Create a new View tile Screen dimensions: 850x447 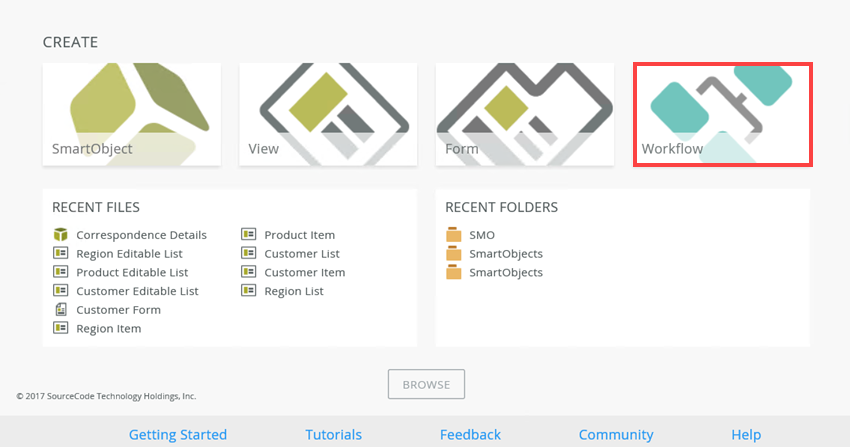[328, 114]
